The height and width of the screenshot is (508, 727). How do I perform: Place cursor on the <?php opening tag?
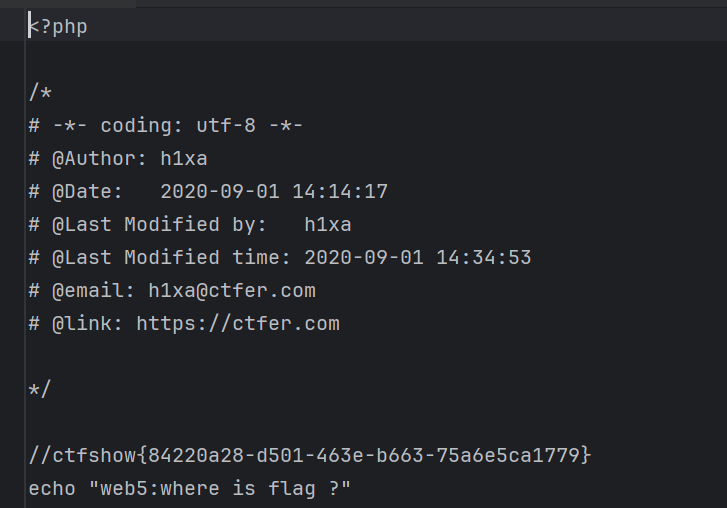(58, 27)
